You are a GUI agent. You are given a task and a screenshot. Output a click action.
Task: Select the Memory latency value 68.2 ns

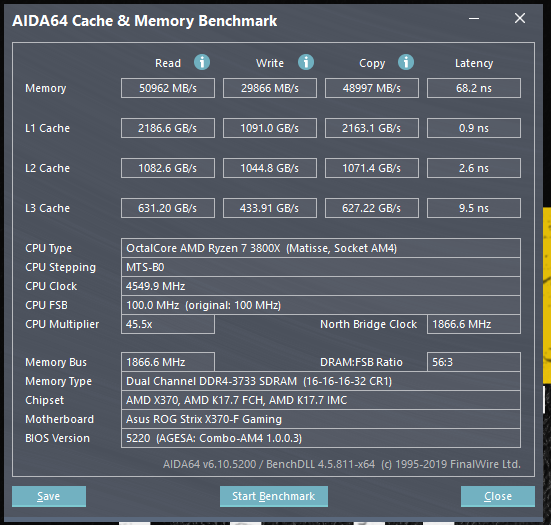tap(474, 88)
